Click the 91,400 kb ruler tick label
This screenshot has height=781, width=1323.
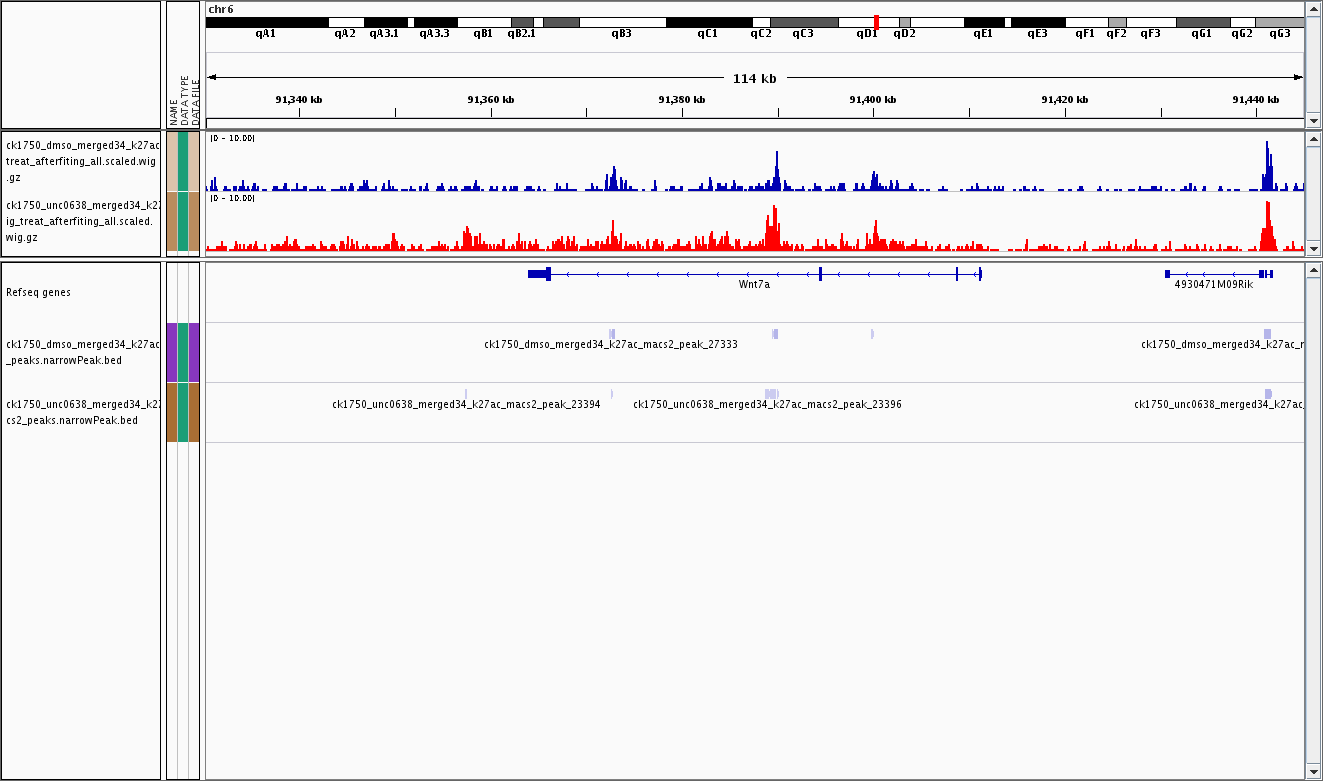[873, 100]
